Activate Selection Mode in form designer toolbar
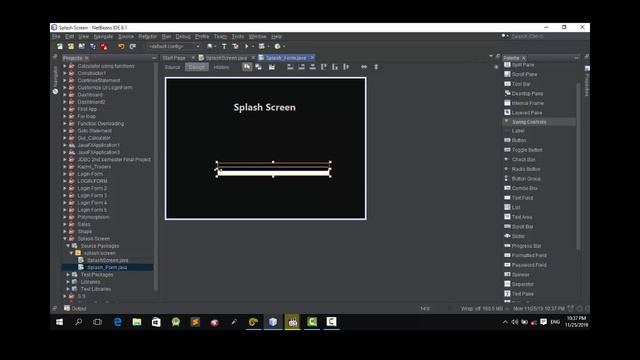The height and width of the screenshot is (360, 640). 247,67
